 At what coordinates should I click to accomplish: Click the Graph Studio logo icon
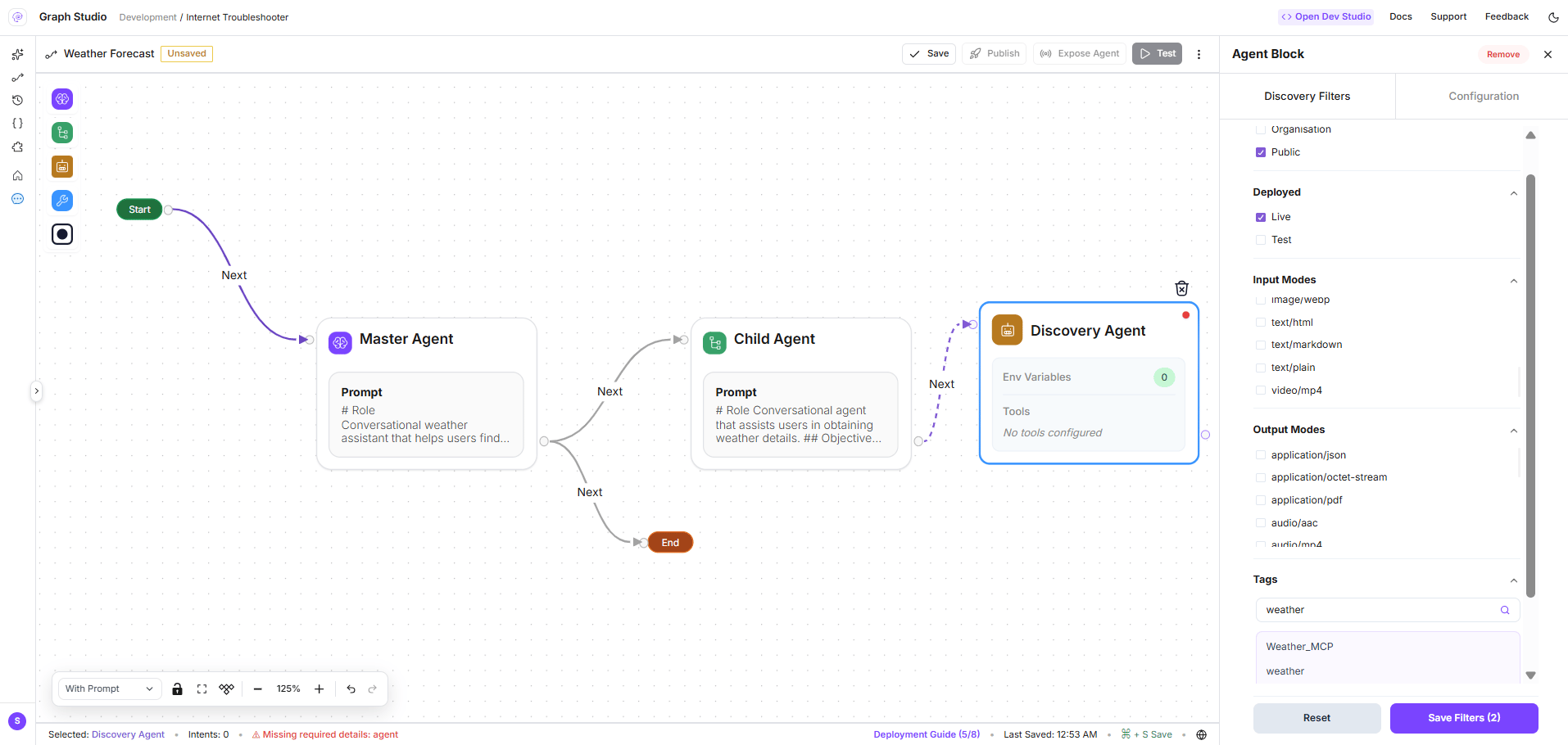coord(17,17)
